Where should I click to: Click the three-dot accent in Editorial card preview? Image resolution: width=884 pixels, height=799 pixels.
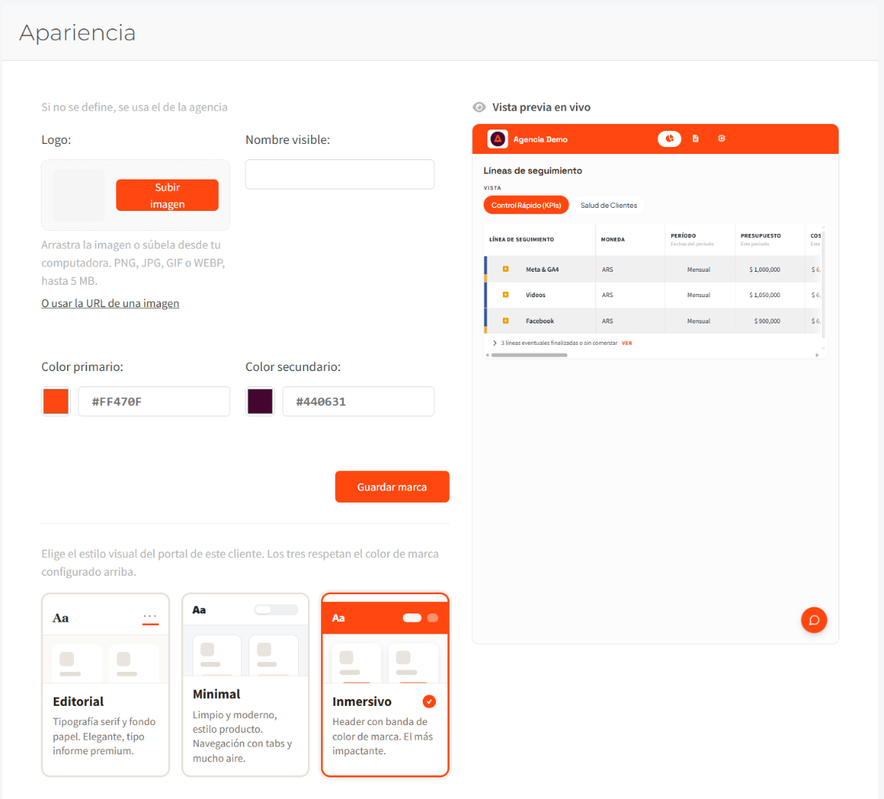click(x=150, y=617)
